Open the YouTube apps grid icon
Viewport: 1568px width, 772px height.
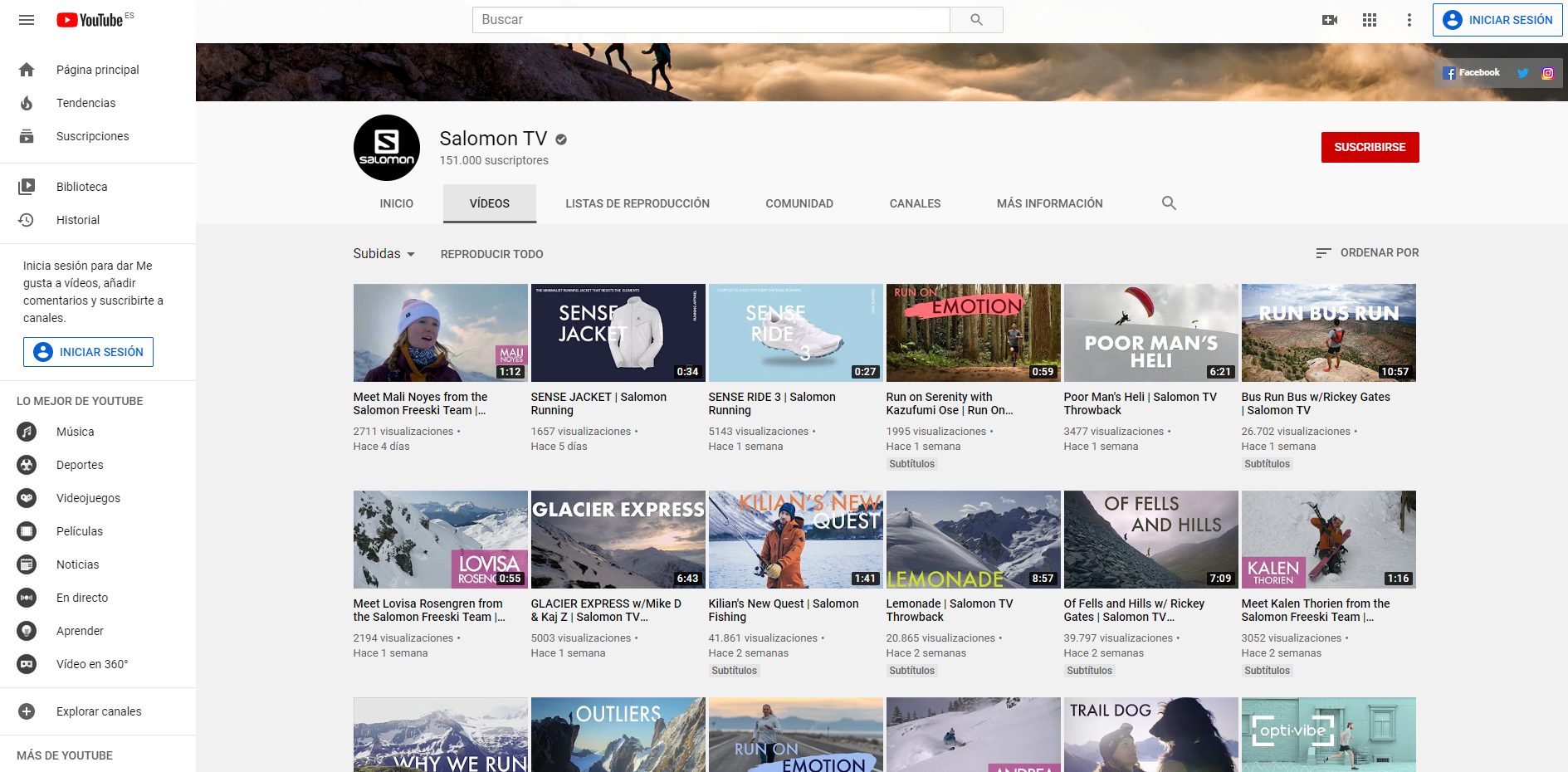tap(1370, 20)
